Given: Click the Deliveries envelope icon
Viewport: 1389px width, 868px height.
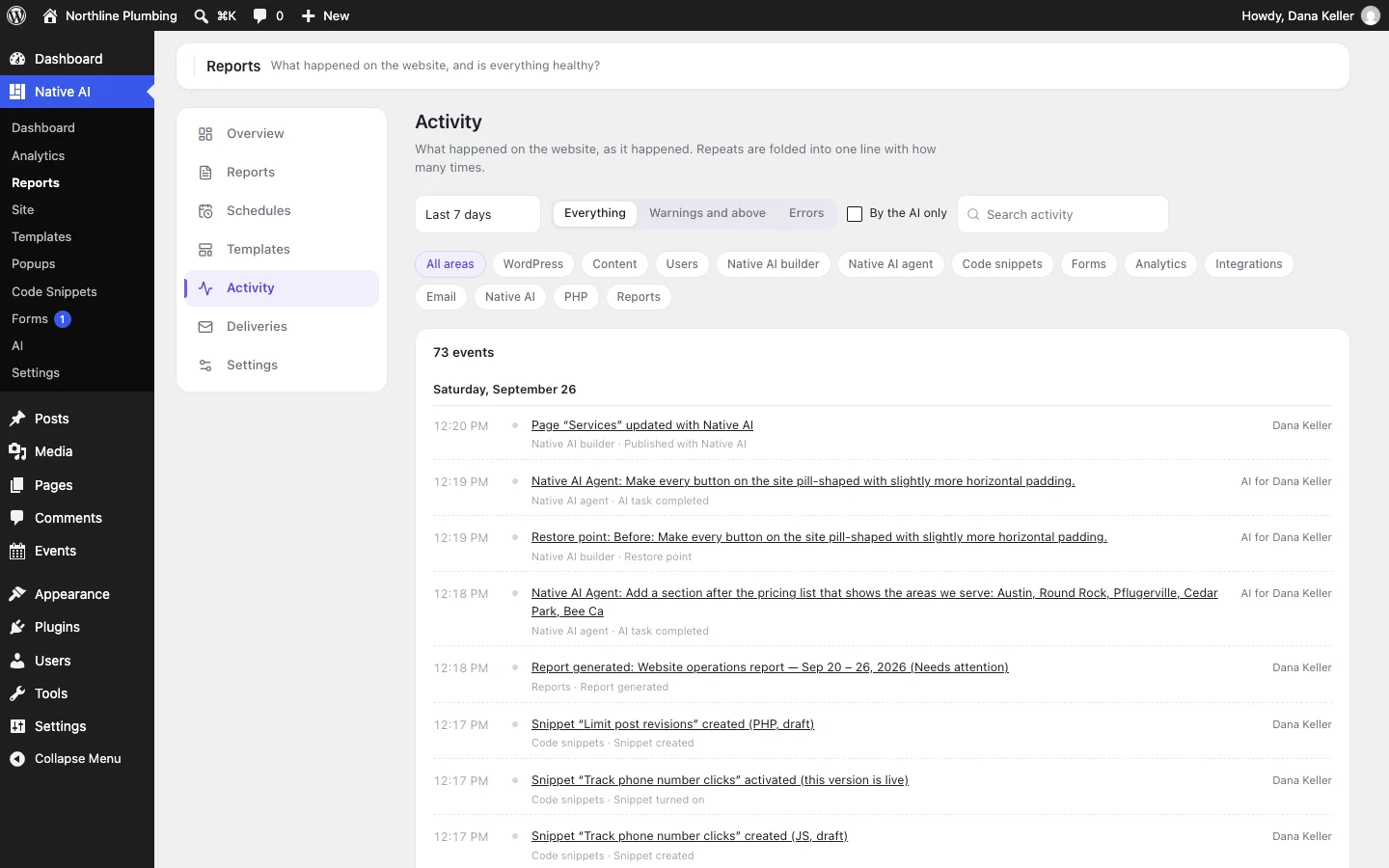Looking at the screenshot, I should click(x=205, y=327).
